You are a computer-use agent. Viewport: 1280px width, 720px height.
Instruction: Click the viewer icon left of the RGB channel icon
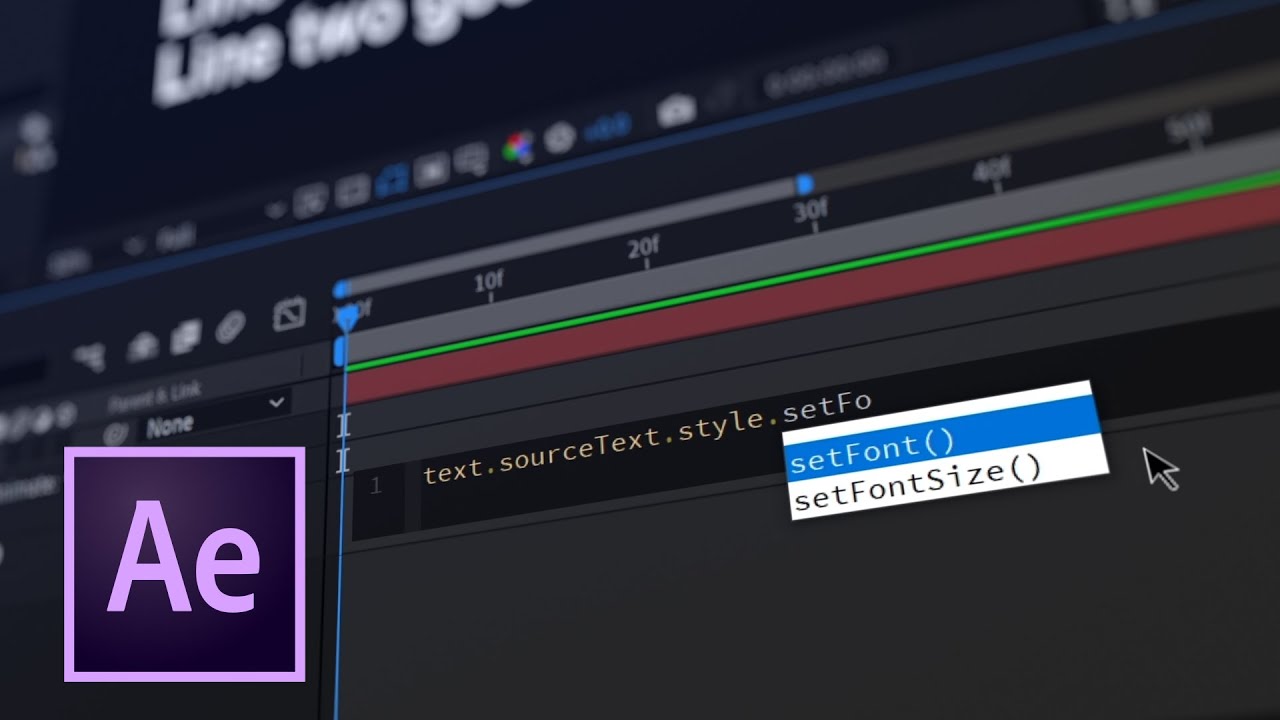(470, 160)
